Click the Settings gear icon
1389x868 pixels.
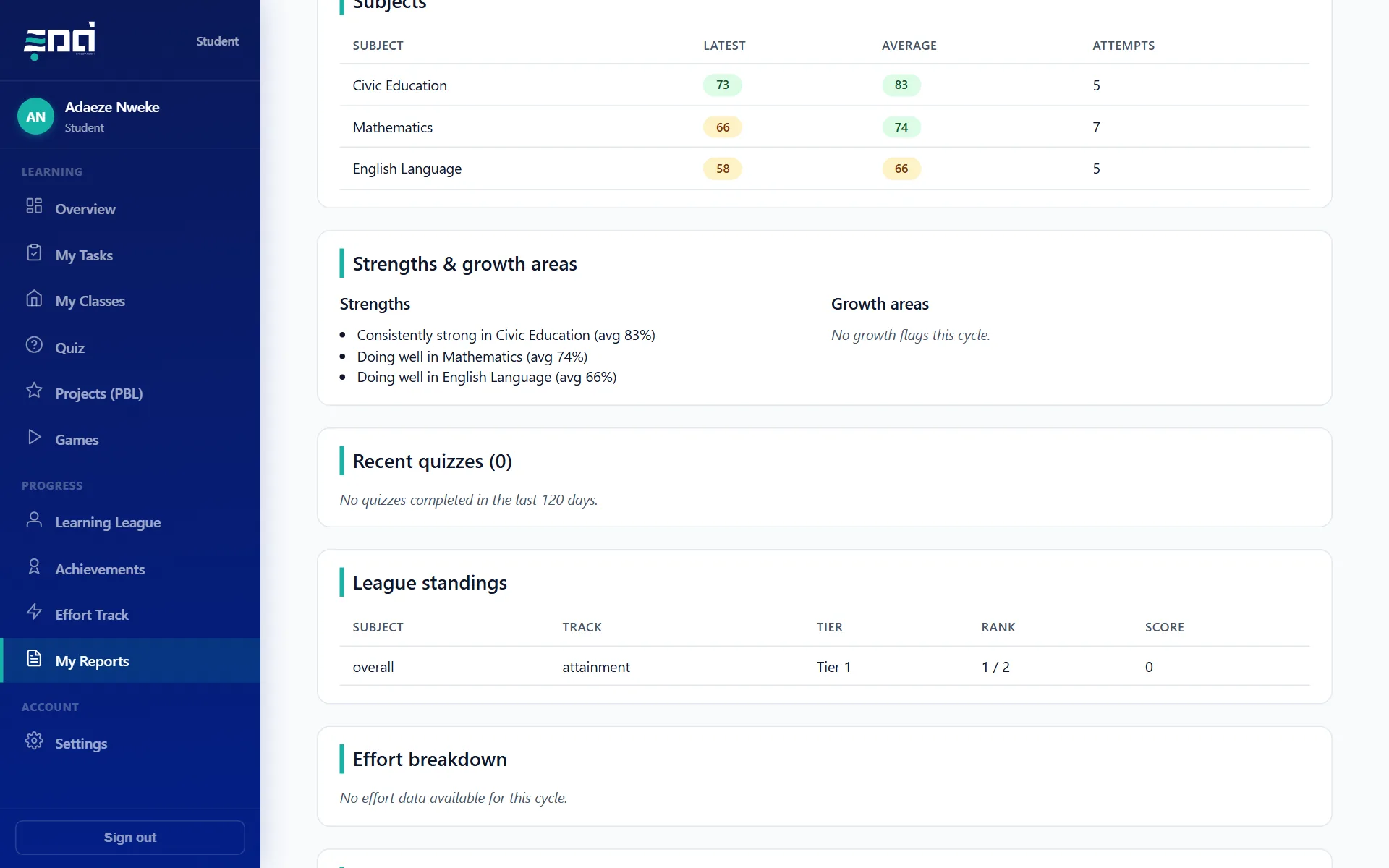pyautogui.click(x=34, y=741)
